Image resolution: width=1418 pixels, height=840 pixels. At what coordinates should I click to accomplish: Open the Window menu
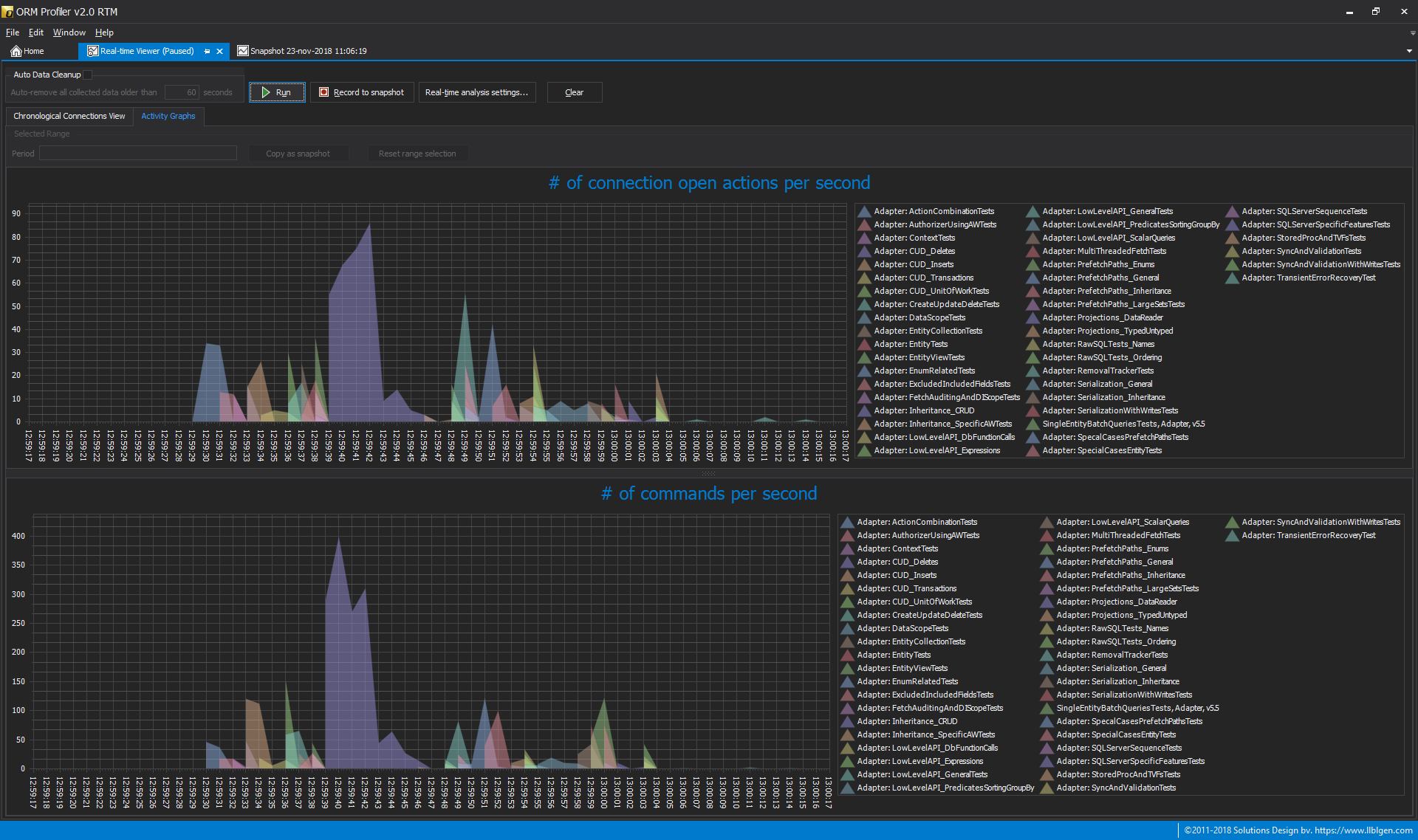pyautogui.click(x=69, y=32)
